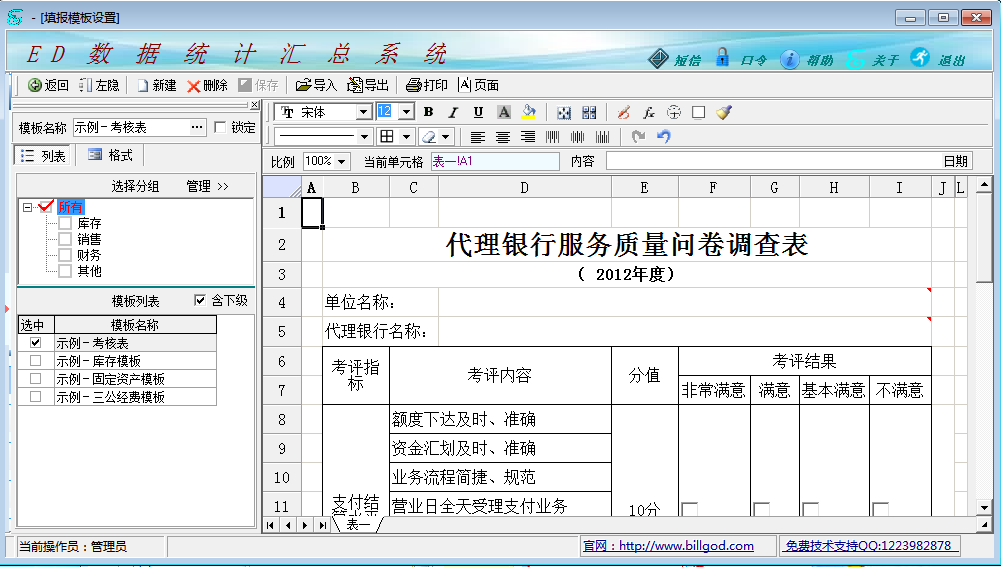Click 免费技术支持QQ link
Viewport: 1001px width, 567px height.
tap(868, 546)
